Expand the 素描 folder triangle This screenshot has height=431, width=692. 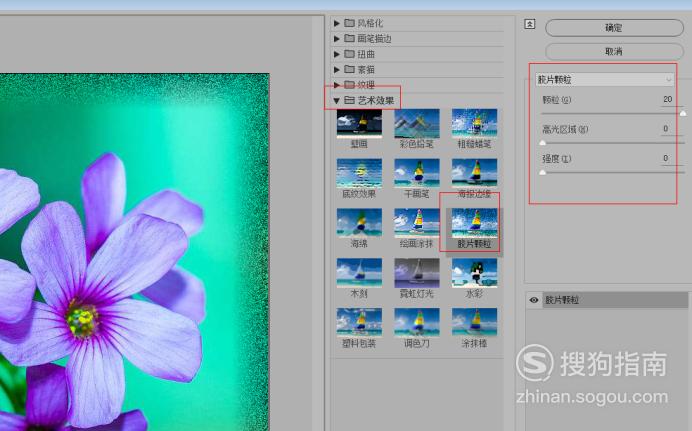[x=337, y=70]
